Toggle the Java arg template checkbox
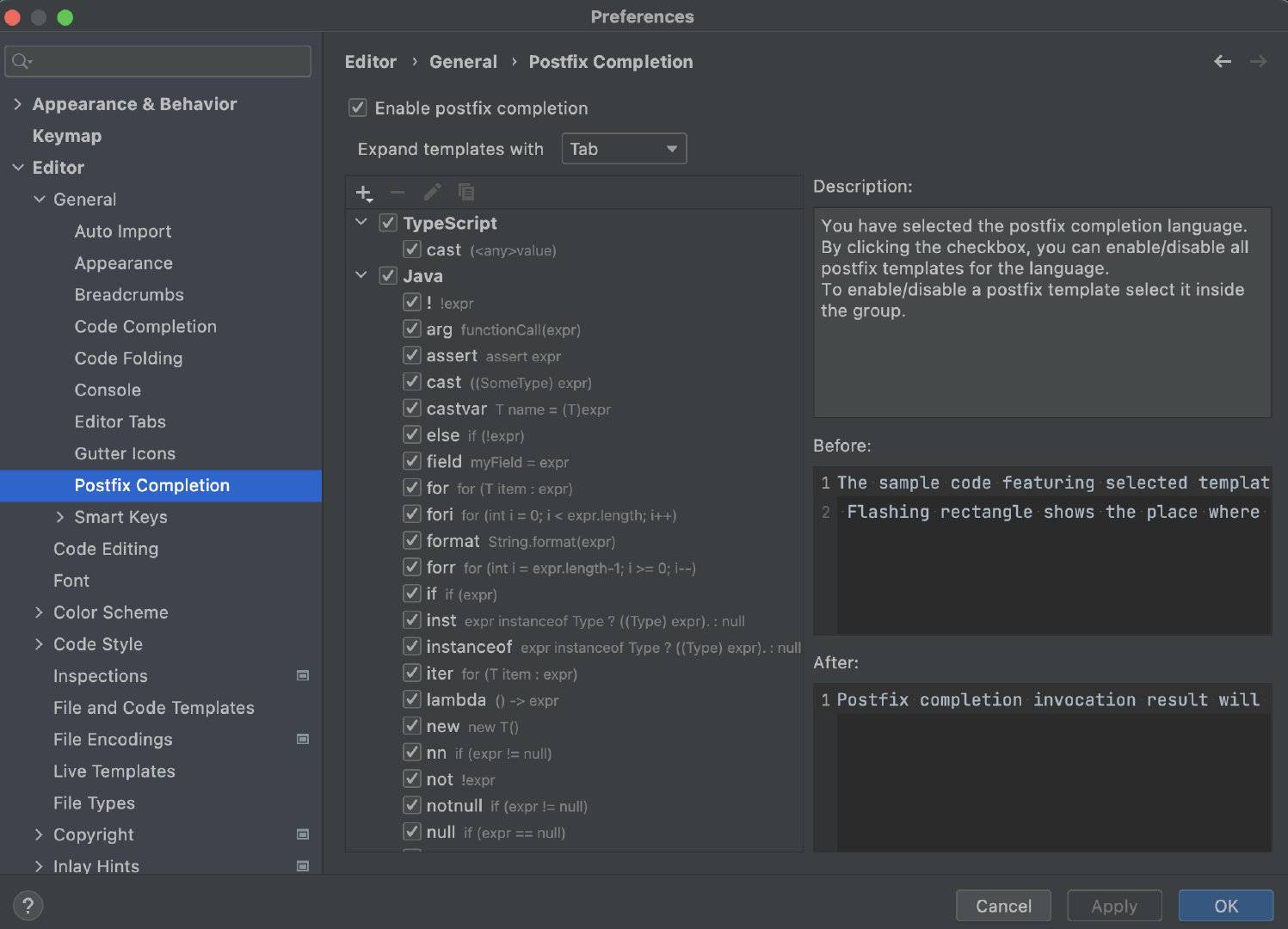The width and height of the screenshot is (1288, 929). [x=412, y=329]
